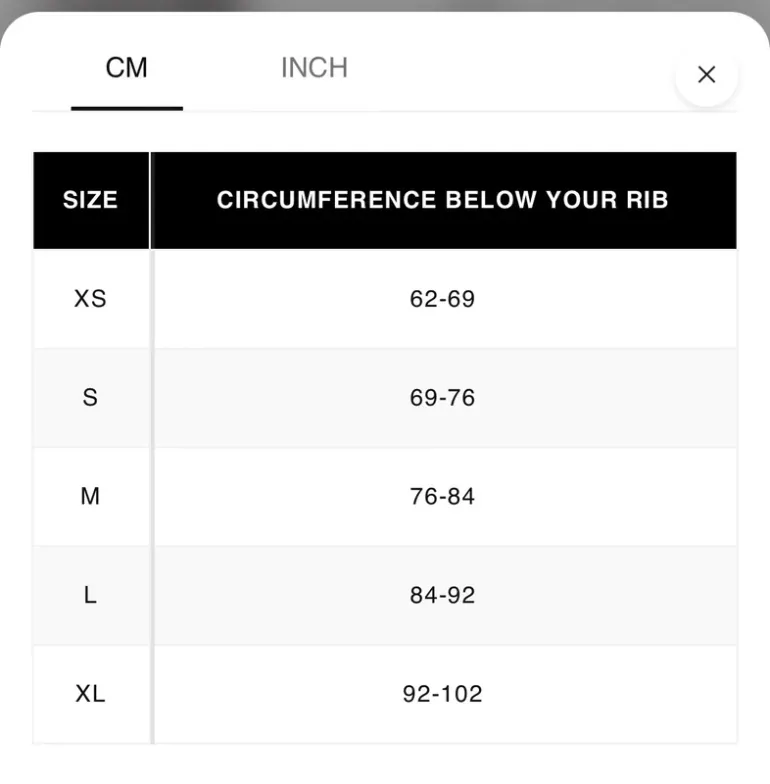Select the L size cell
This screenshot has height=784, width=770.
pyautogui.click(x=91, y=595)
